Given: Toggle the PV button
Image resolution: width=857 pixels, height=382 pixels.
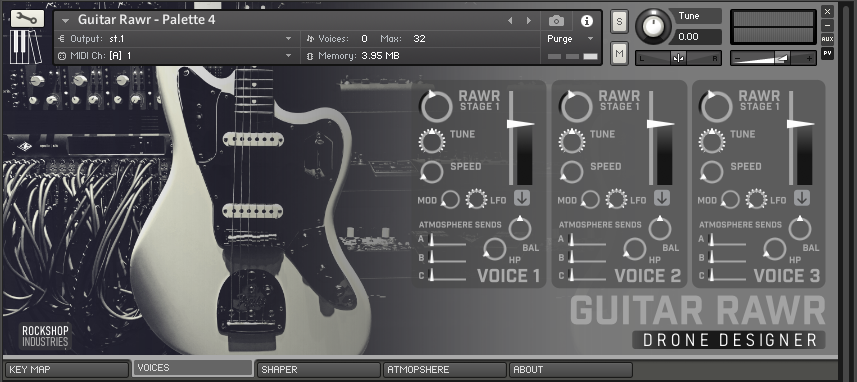Looking at the screenshot, I should (x=827, y=53).
